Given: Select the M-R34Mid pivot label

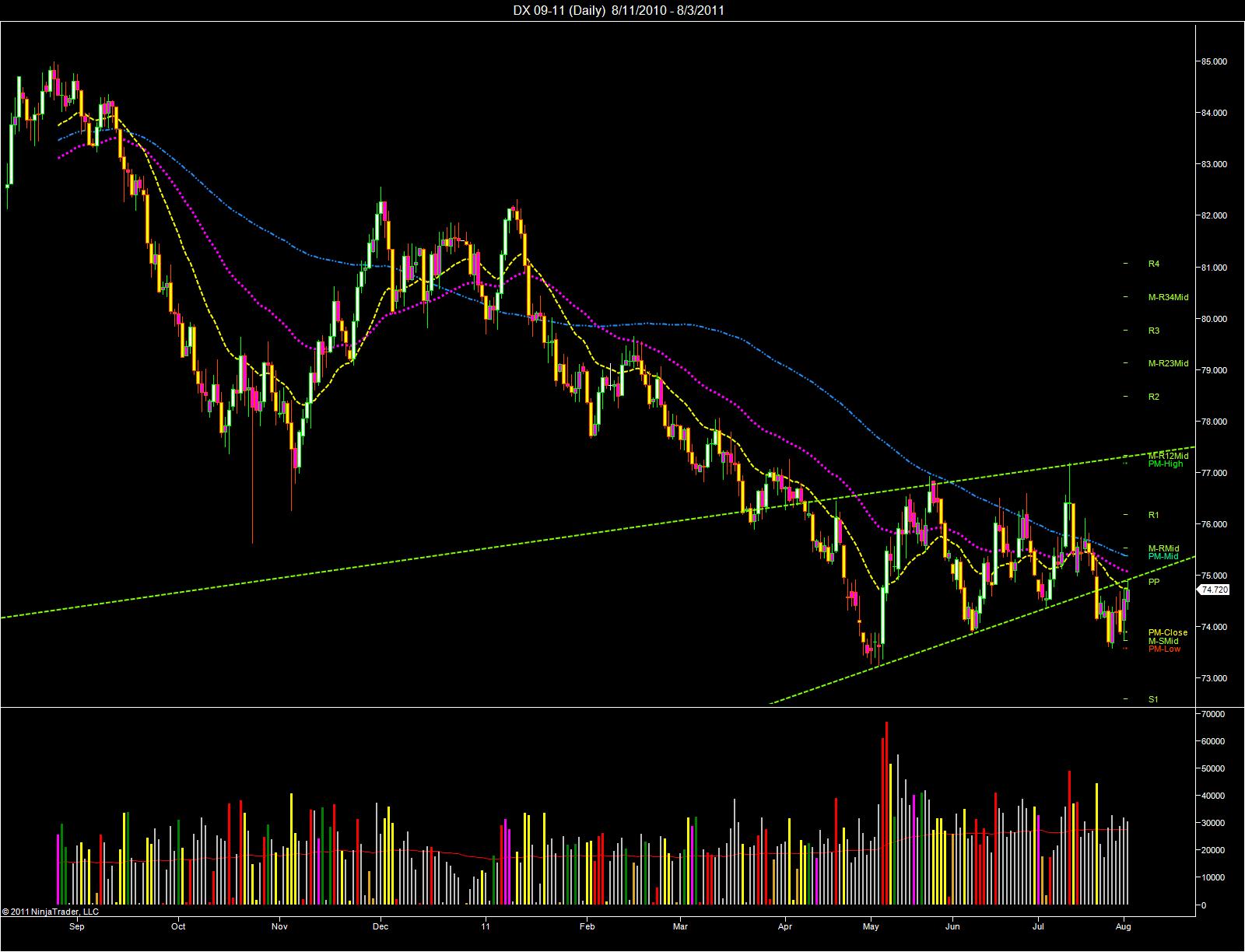Looking at the screenshot, I should (1168, 297).
